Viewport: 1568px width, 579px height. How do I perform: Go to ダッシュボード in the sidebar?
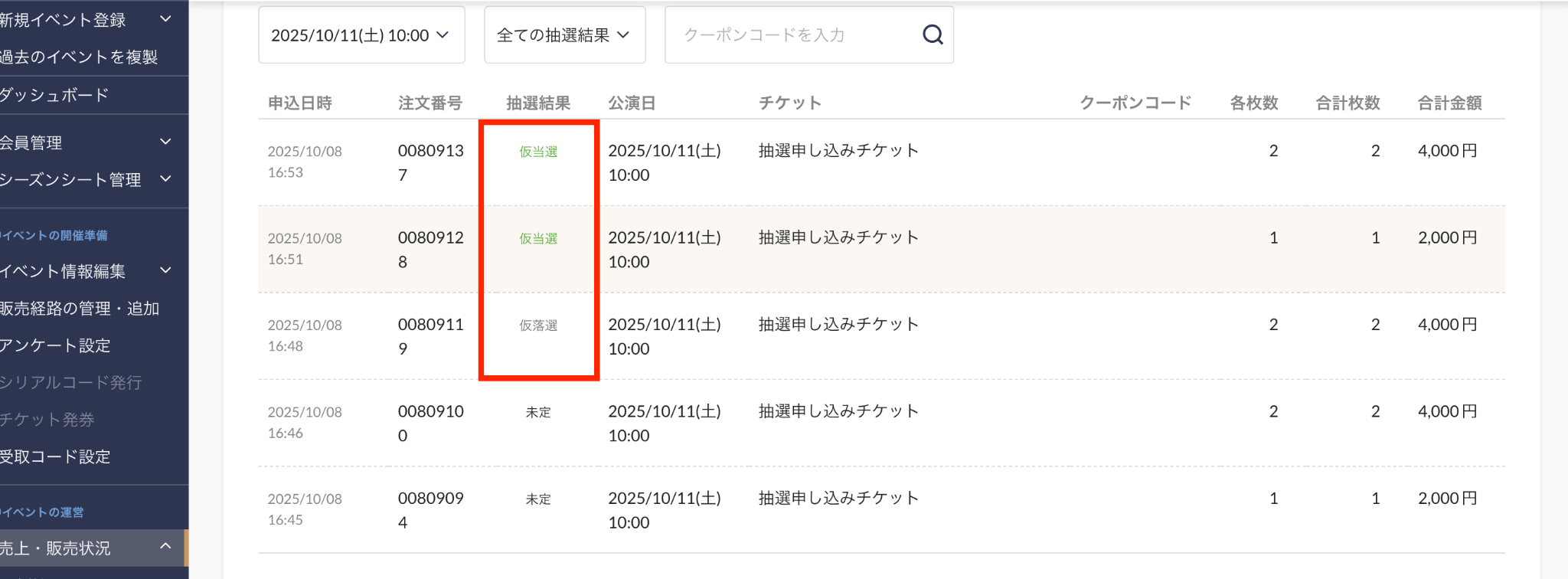[54, 95]
